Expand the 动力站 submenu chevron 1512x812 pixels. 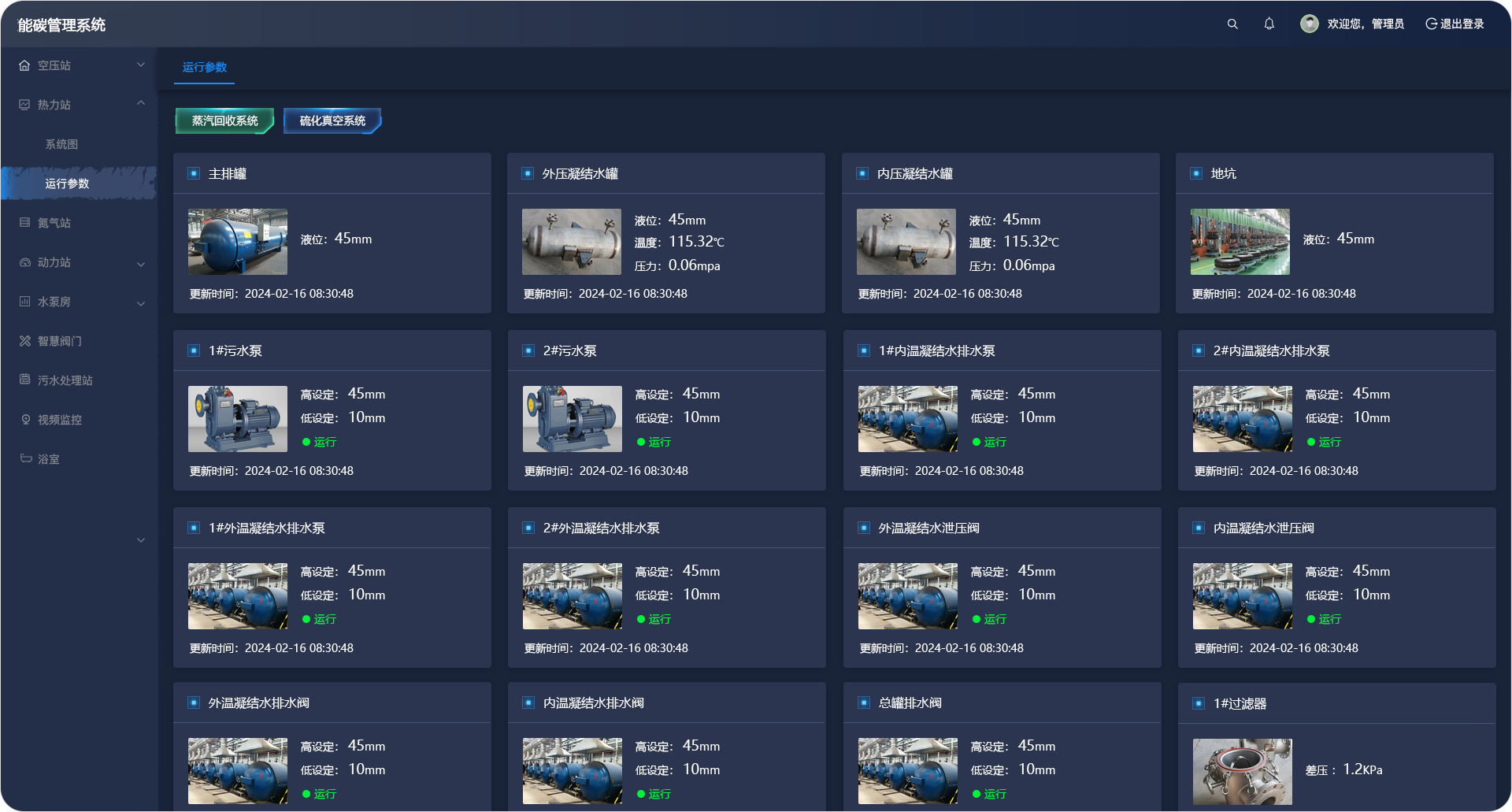[x=141, y=264]
